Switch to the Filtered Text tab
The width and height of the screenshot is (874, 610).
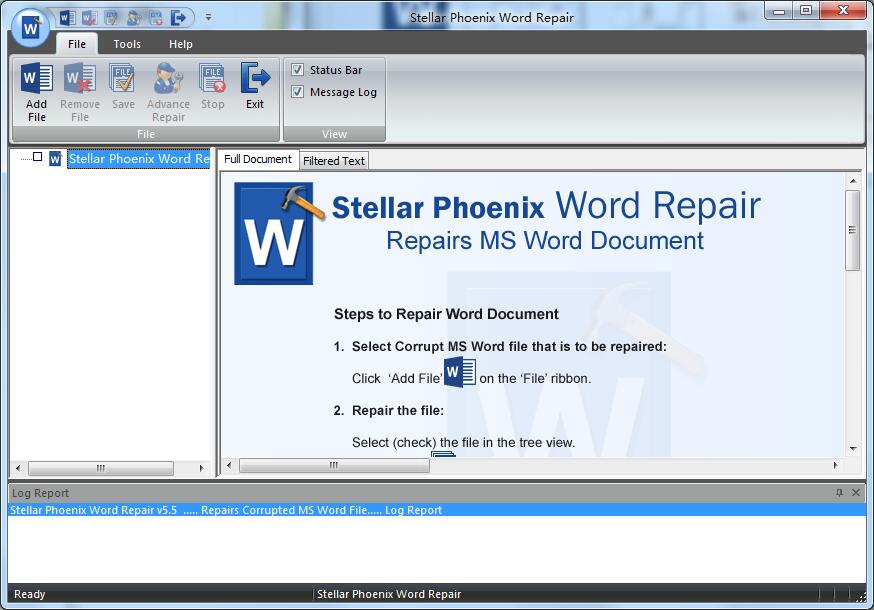pyautogui.click(x=334, y=161)
